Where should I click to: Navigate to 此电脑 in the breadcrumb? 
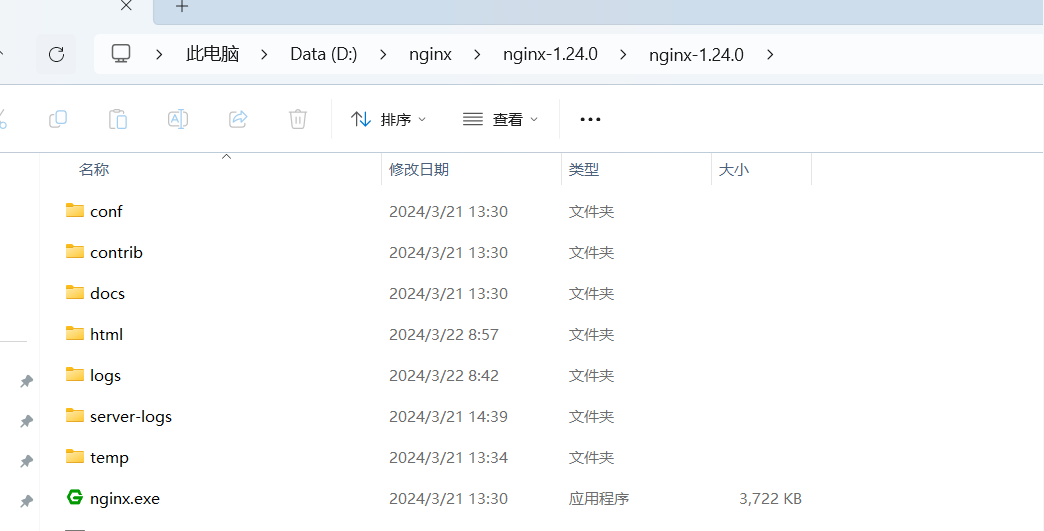(x=212, y=54)
